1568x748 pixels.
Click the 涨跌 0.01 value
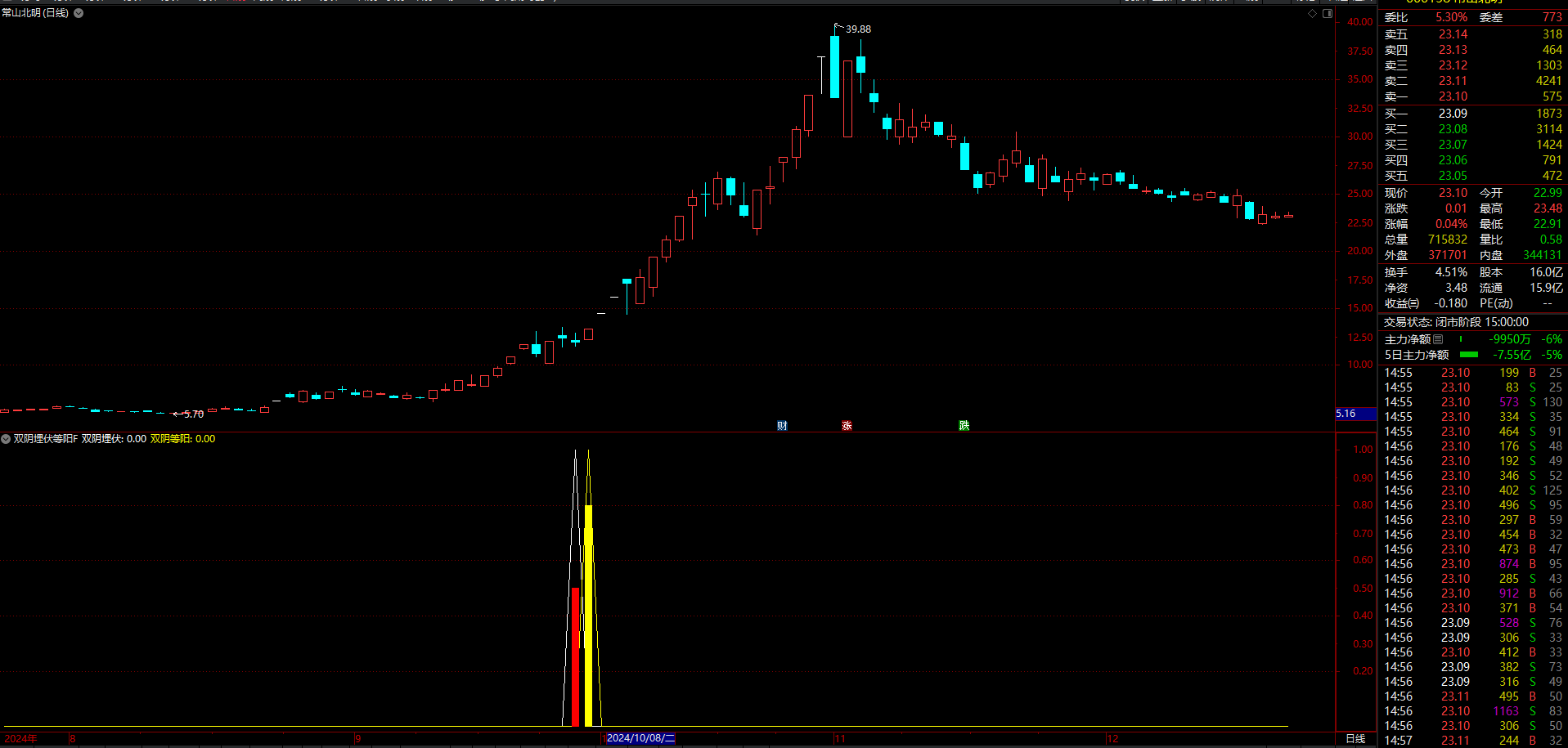click(x=1456, y=208)
